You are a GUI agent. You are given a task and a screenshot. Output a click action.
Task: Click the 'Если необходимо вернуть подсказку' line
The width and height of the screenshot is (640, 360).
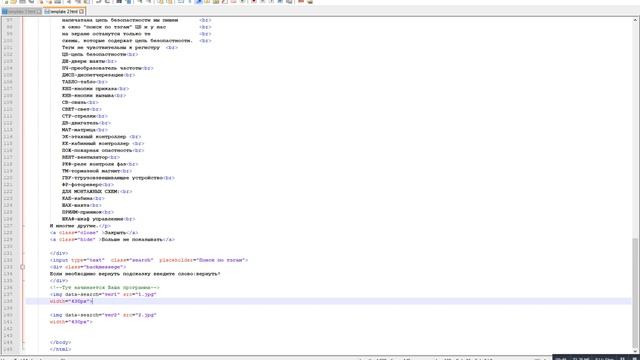coord(135,274)
